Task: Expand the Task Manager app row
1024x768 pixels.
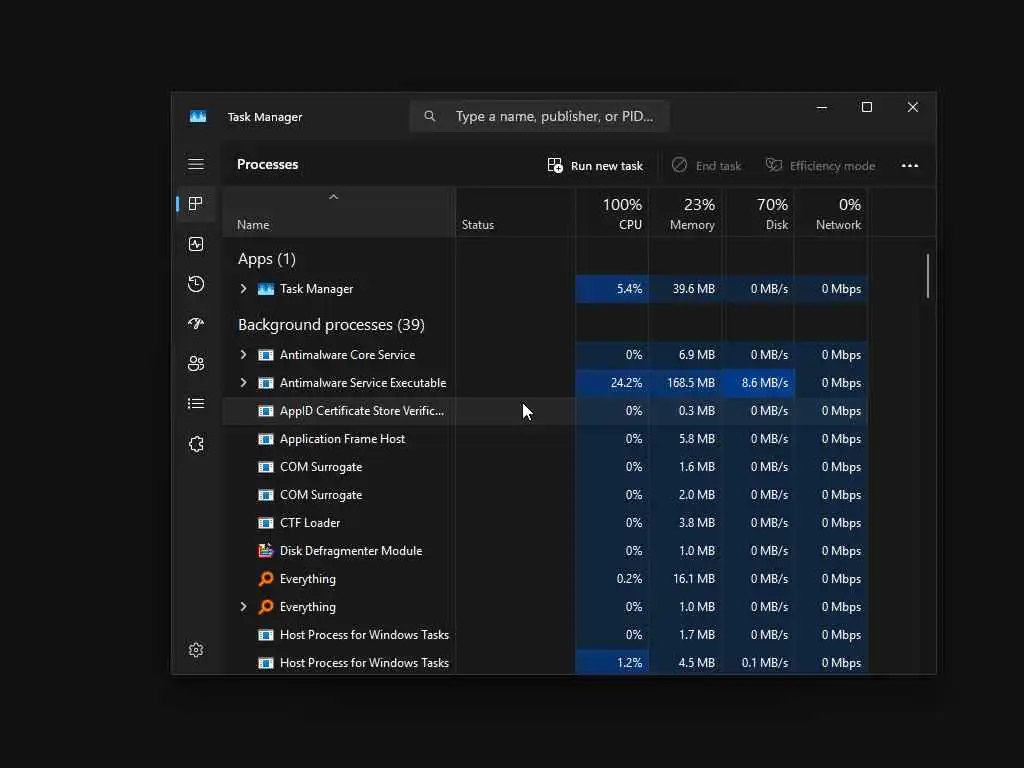Action: click(x=244, y=289)
